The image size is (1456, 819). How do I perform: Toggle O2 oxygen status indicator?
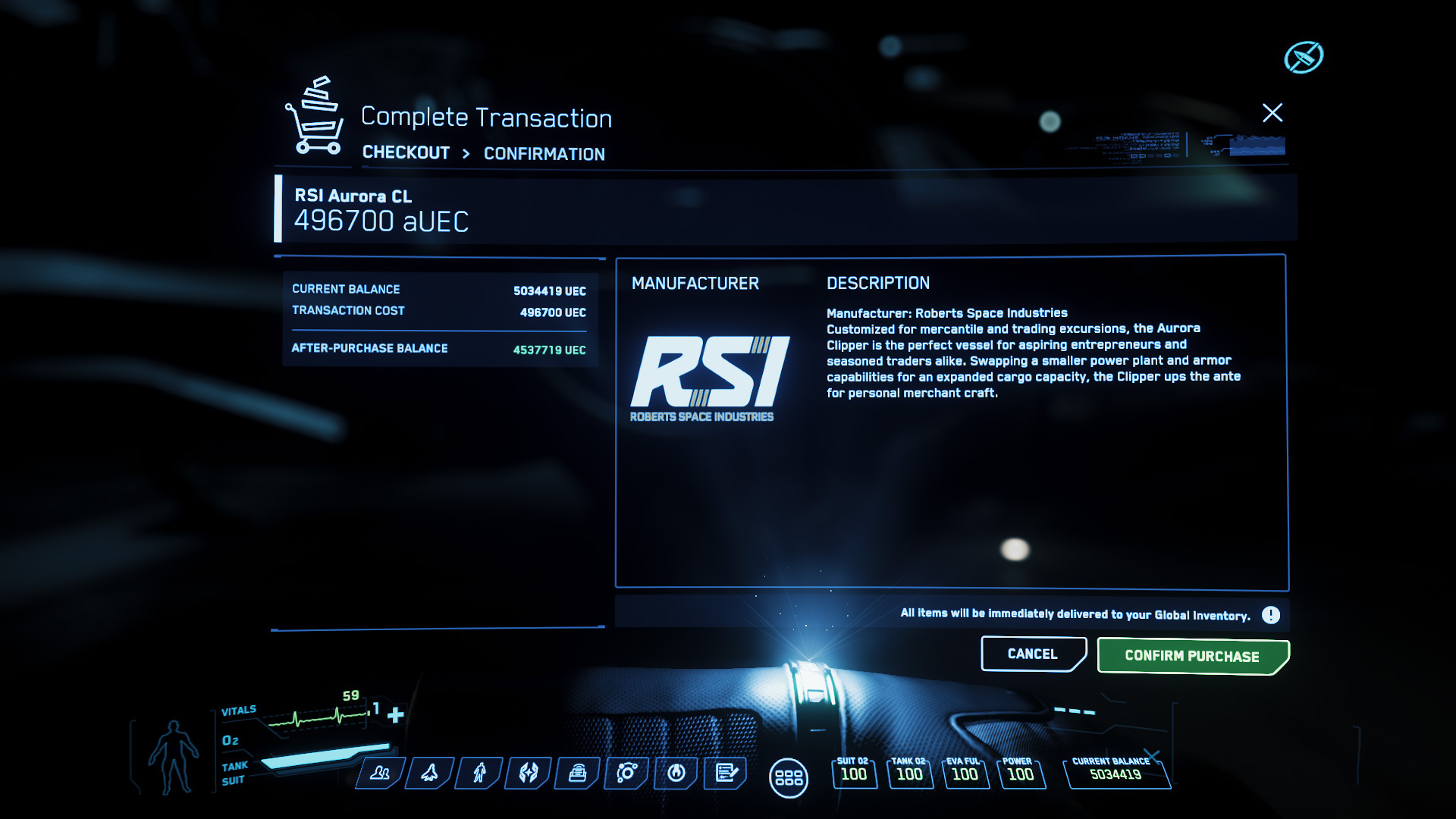231,740
